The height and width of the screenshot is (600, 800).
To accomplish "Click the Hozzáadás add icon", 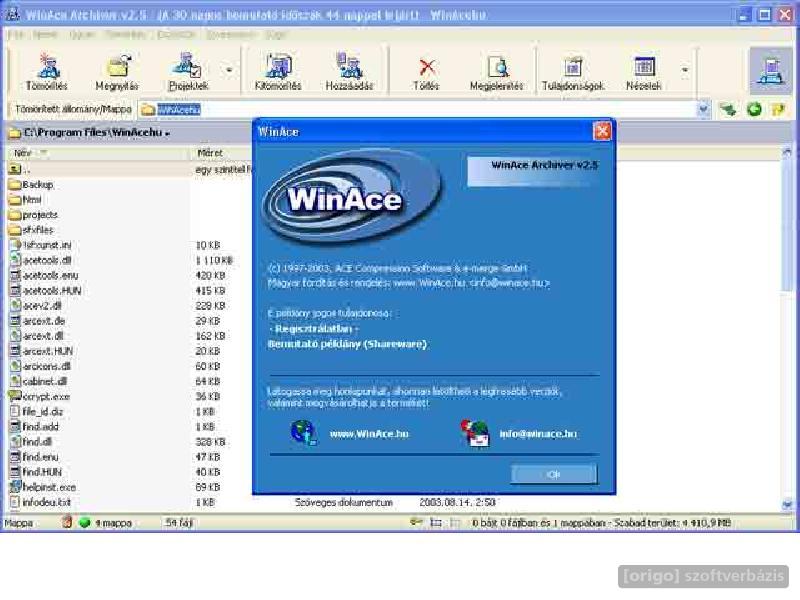I will pyautogui.click(x=349, y=71).
